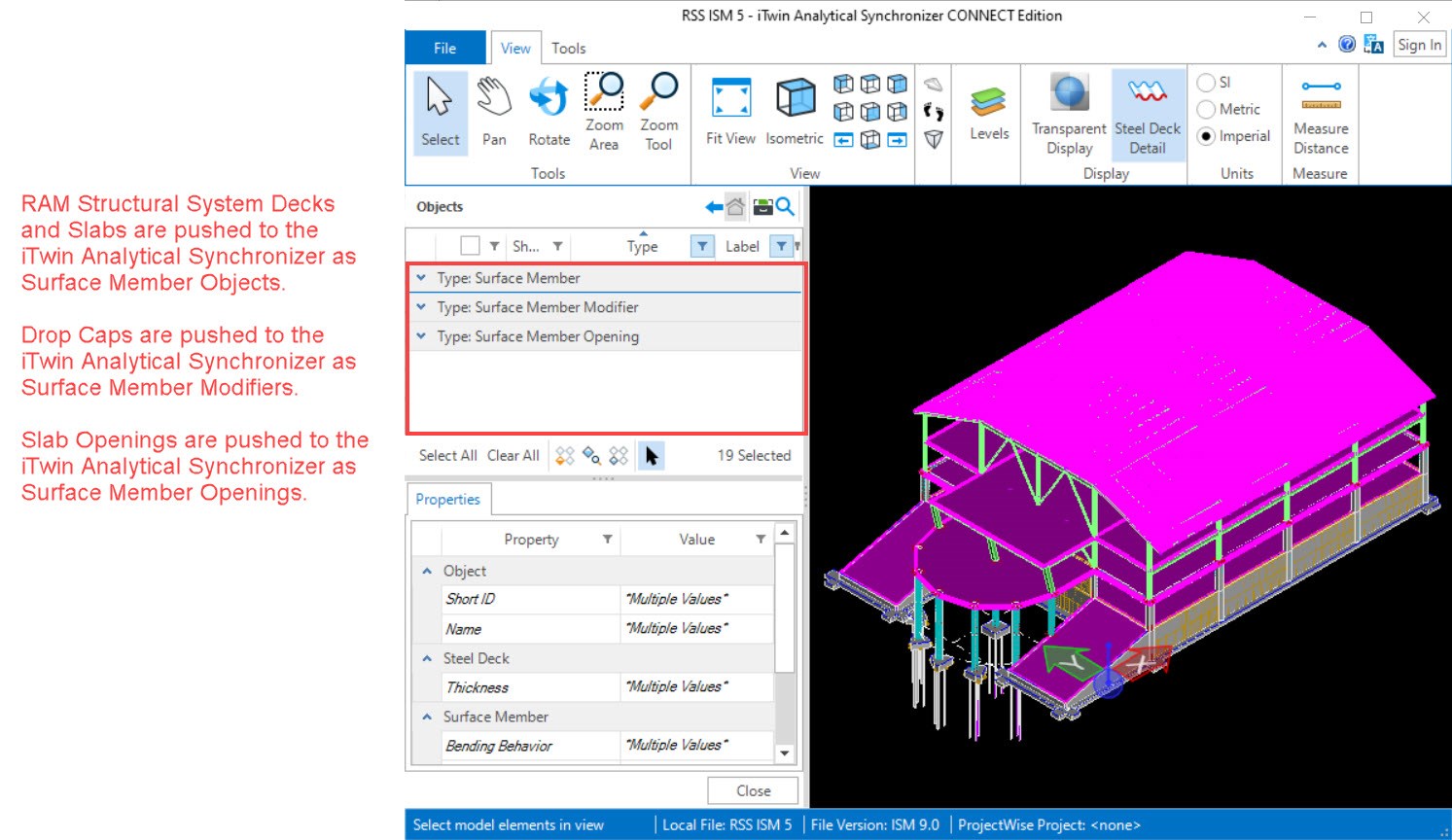Toggle Steel Deck Detail display

click(x=1148, y=113)
